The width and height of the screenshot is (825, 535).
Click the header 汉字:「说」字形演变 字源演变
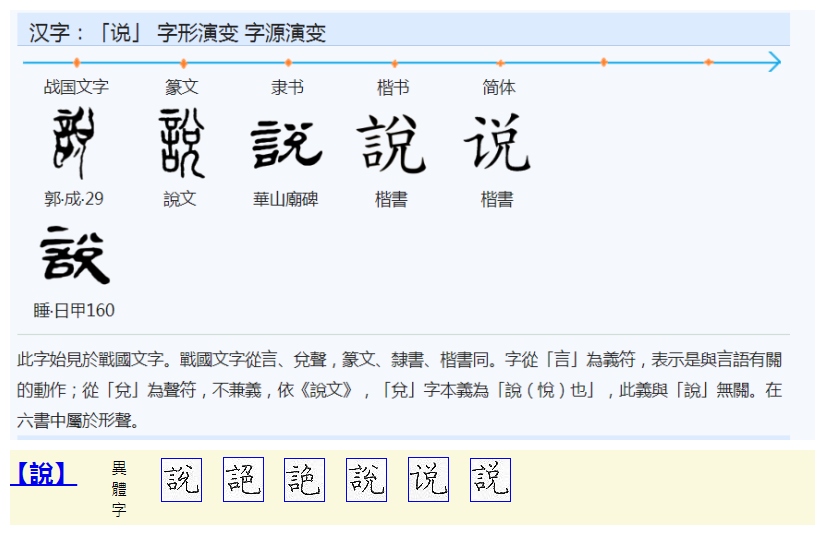click(x=178, y=33)
